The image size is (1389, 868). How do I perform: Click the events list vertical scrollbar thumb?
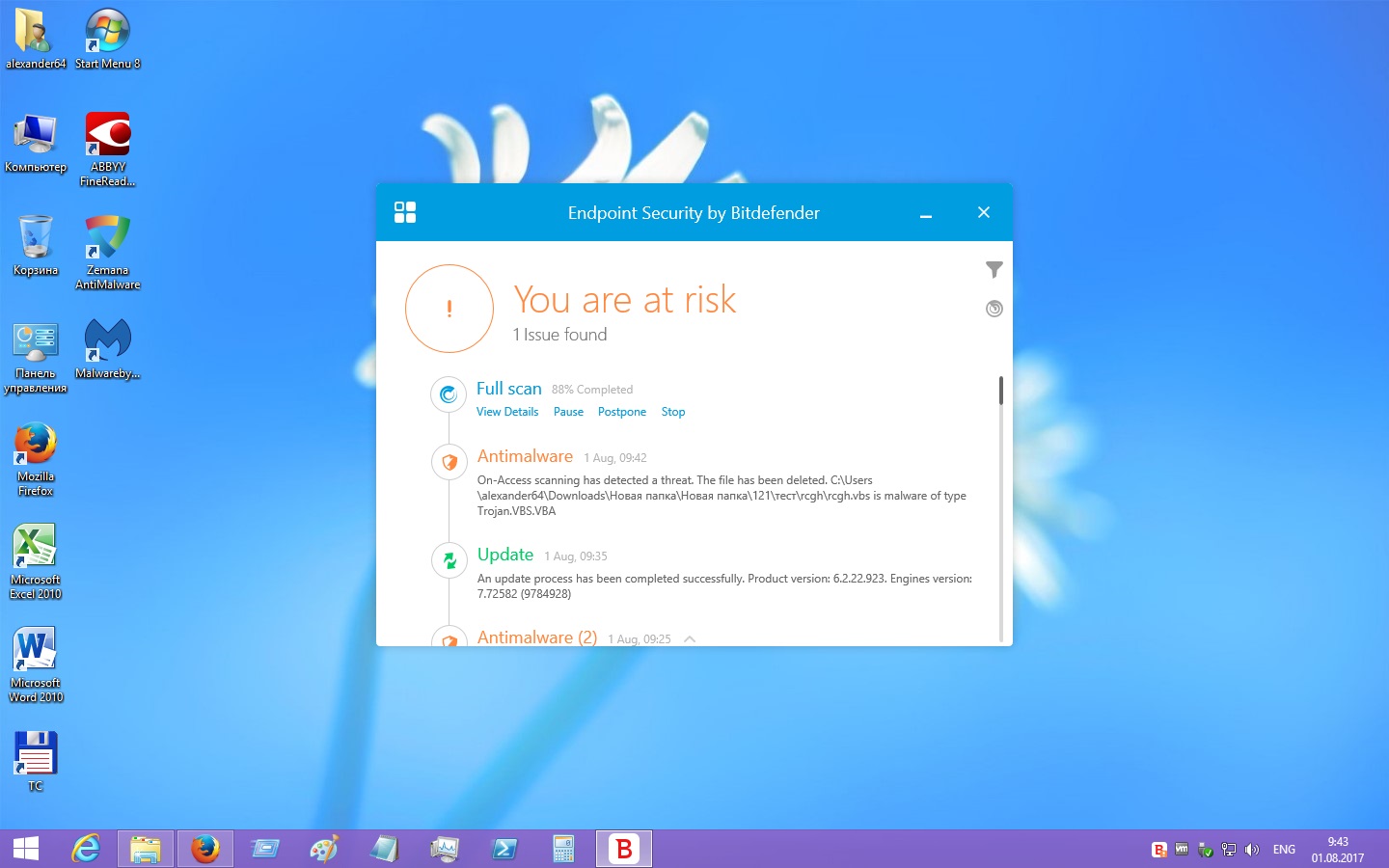pyautogui.click(x=1001, y=391)
